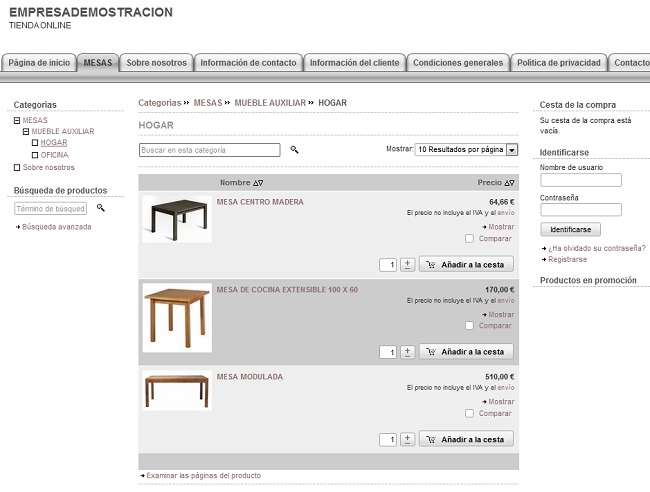
Task: Add MESA MODULADA to the basket
Action: [466, 439]
